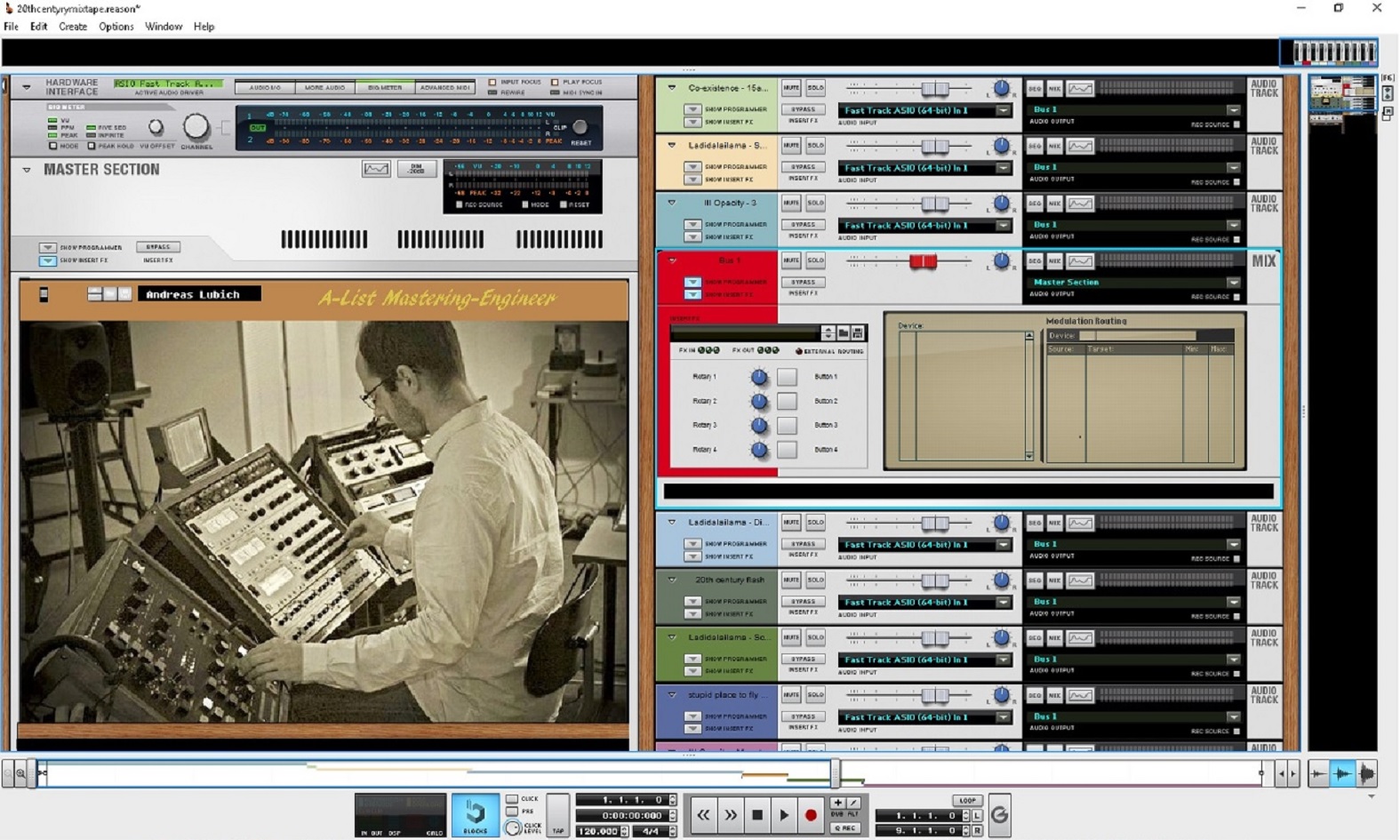Click Bypass on Ladidalailama - S track
This screenshot has width=1400, height=840.
(x=803, y=167)
